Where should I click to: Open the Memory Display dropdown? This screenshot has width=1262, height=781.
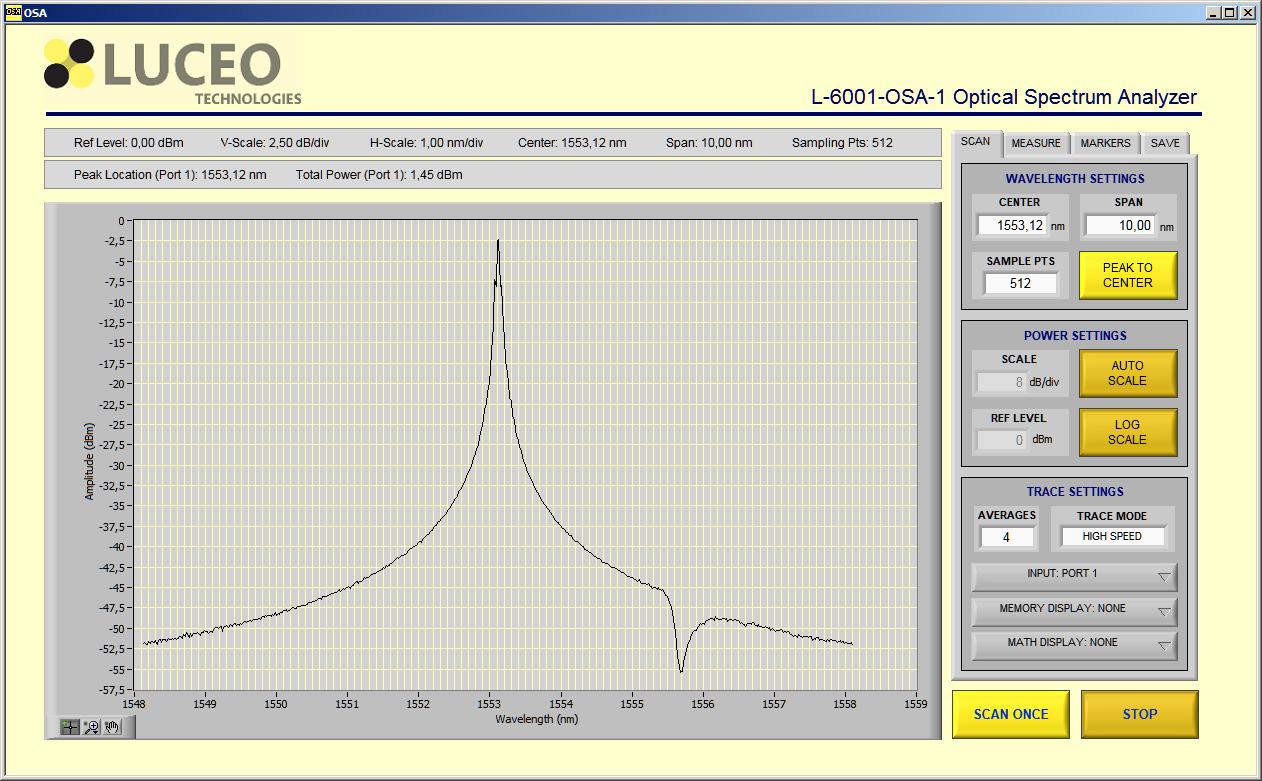(x=1074, y=609)
